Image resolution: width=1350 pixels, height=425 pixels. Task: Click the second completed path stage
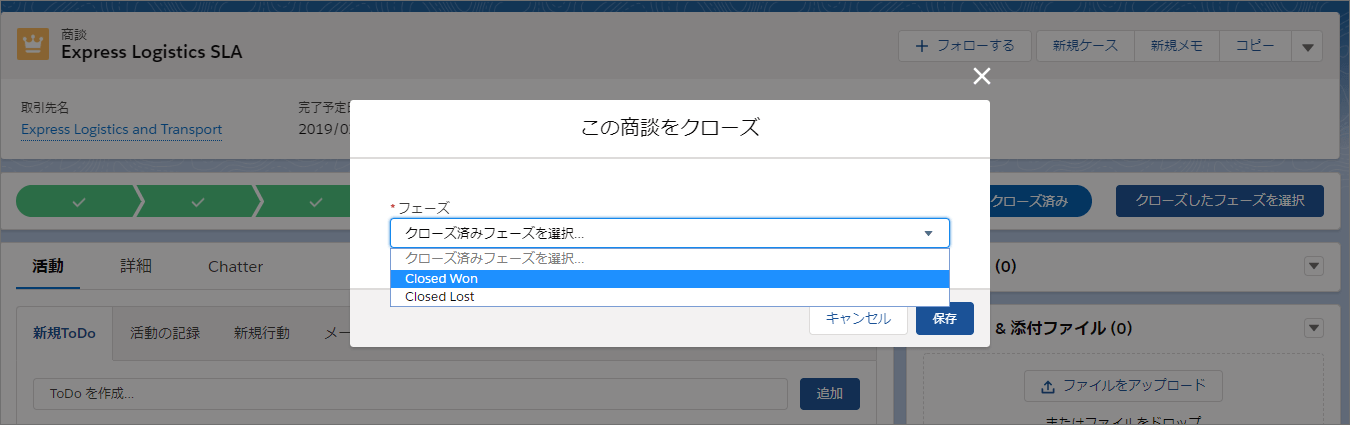tap(198, 201)
